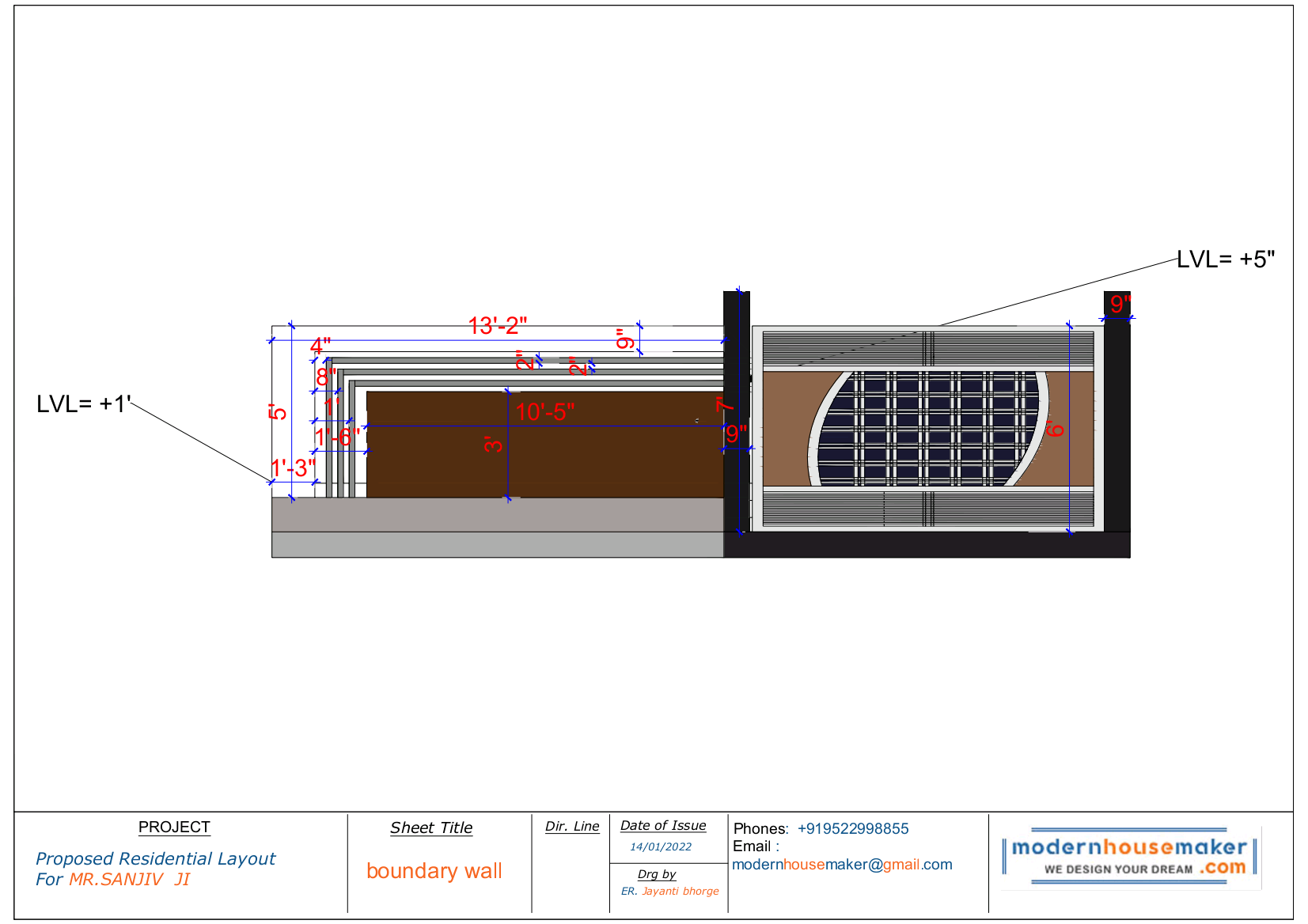This screenshot has width=1308, height=924.
Task: Click the 'Drg by' heading
Action: click(657, 874)
